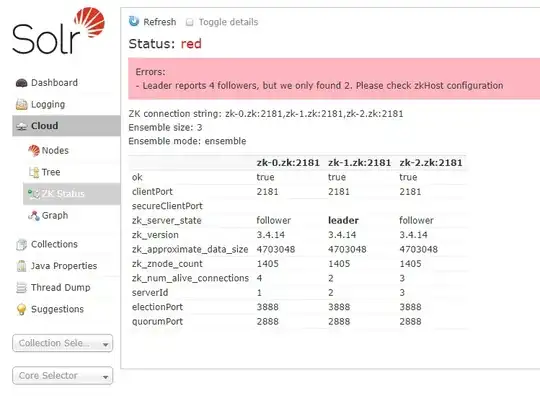Screen dimensions: 540x409
Task: Click the zk_num_alive_connections row label
Action: point(190,278)
